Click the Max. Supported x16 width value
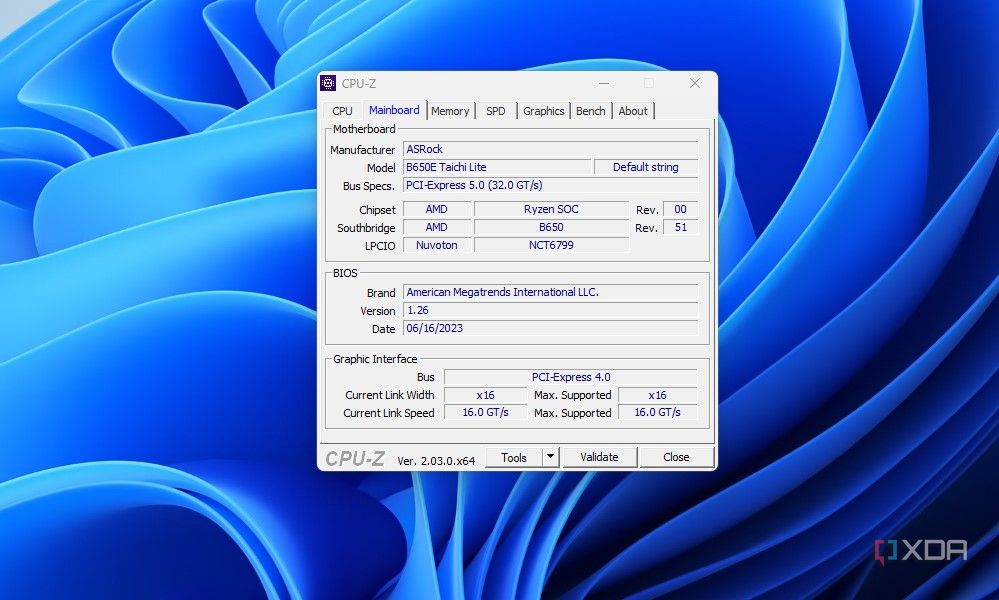Screen dimensions: 999x600 pos(658,395)
